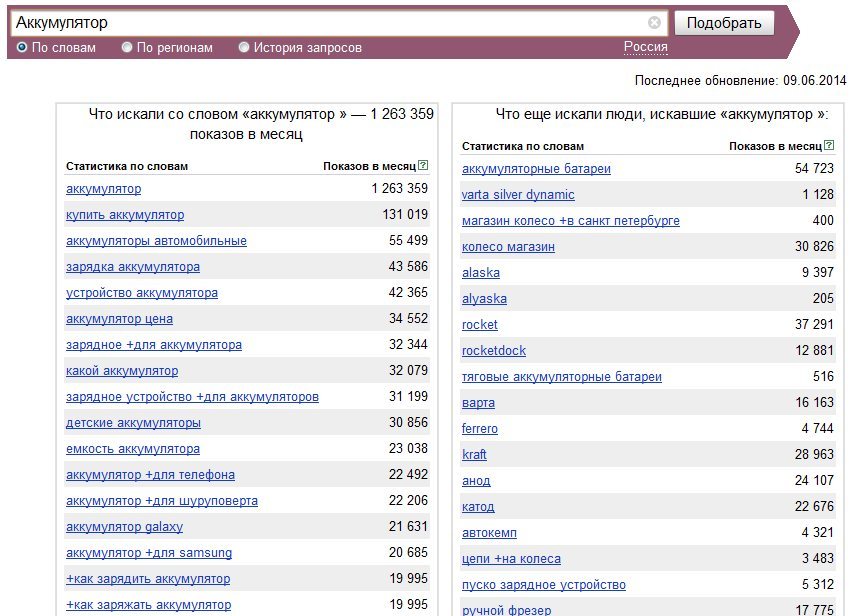
Task: Click the value '43 586' for зарядка аккумулятора
Action: (408, 266)
